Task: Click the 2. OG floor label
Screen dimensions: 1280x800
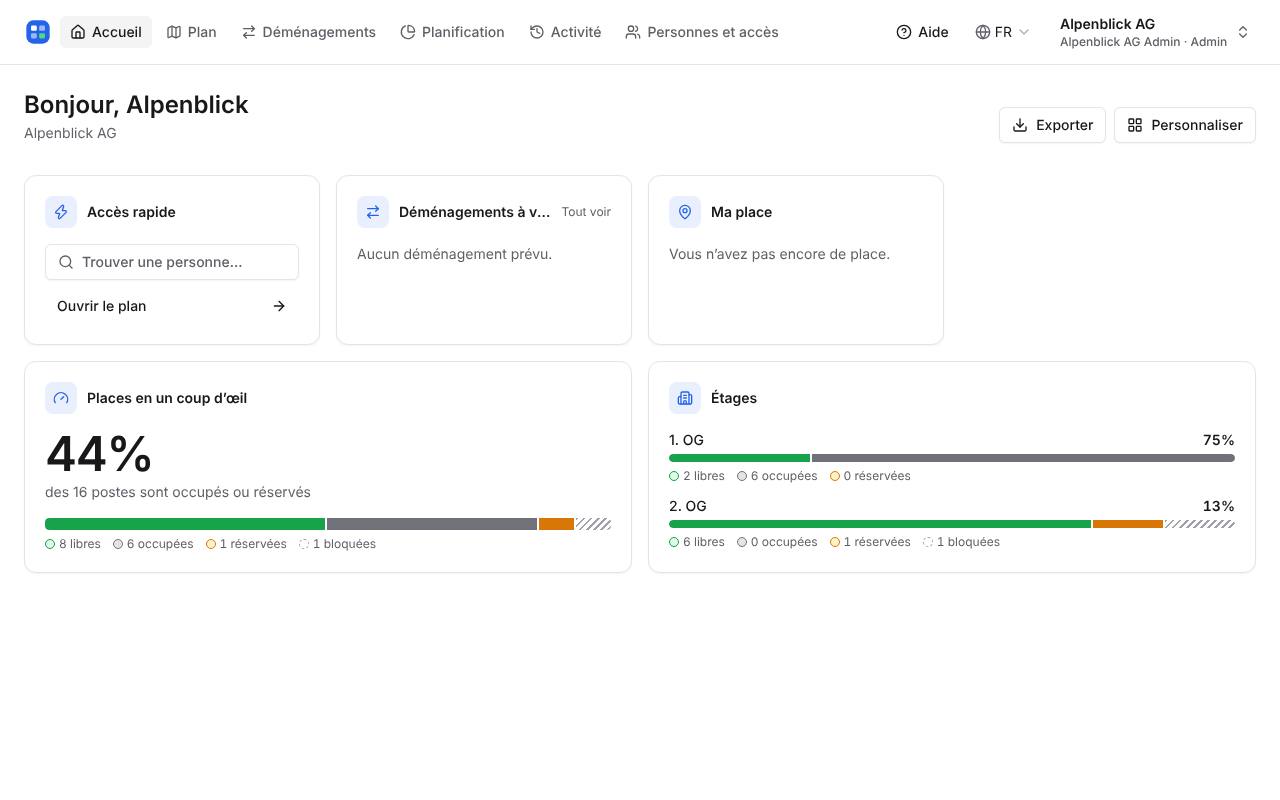Action: (x=688, y=506)
